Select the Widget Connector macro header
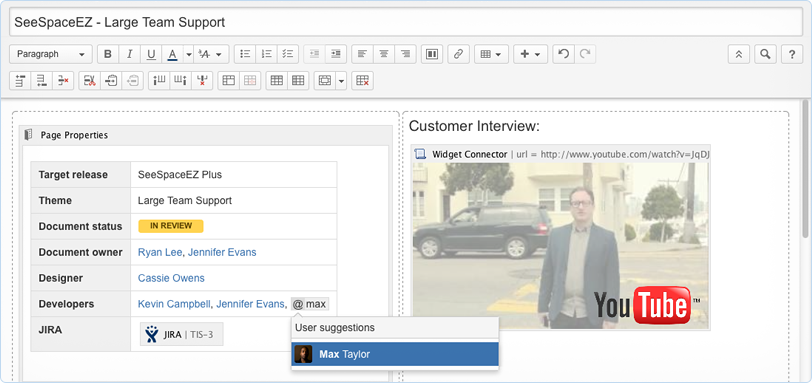The height and width of the screenshot is (383, 812). (x=561, y=154)
